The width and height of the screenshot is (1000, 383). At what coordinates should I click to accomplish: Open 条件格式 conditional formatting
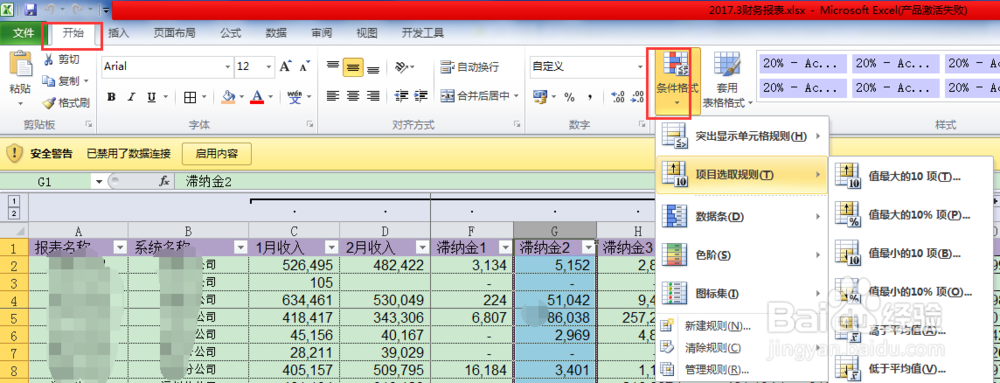pyautogui.click(x=677, y=81)
